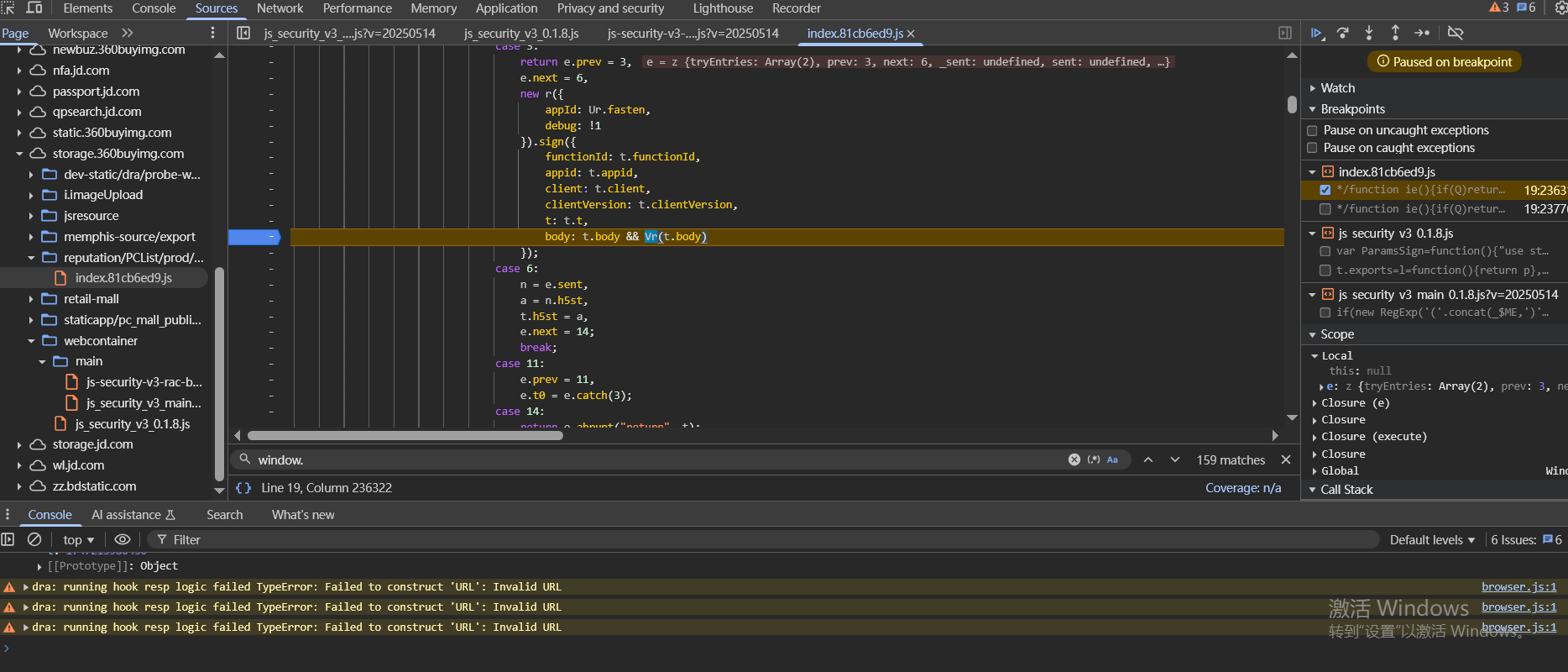1568x672 pixels.
Task: Enable Pause on caught exceptions
Action: (1313, 148)
